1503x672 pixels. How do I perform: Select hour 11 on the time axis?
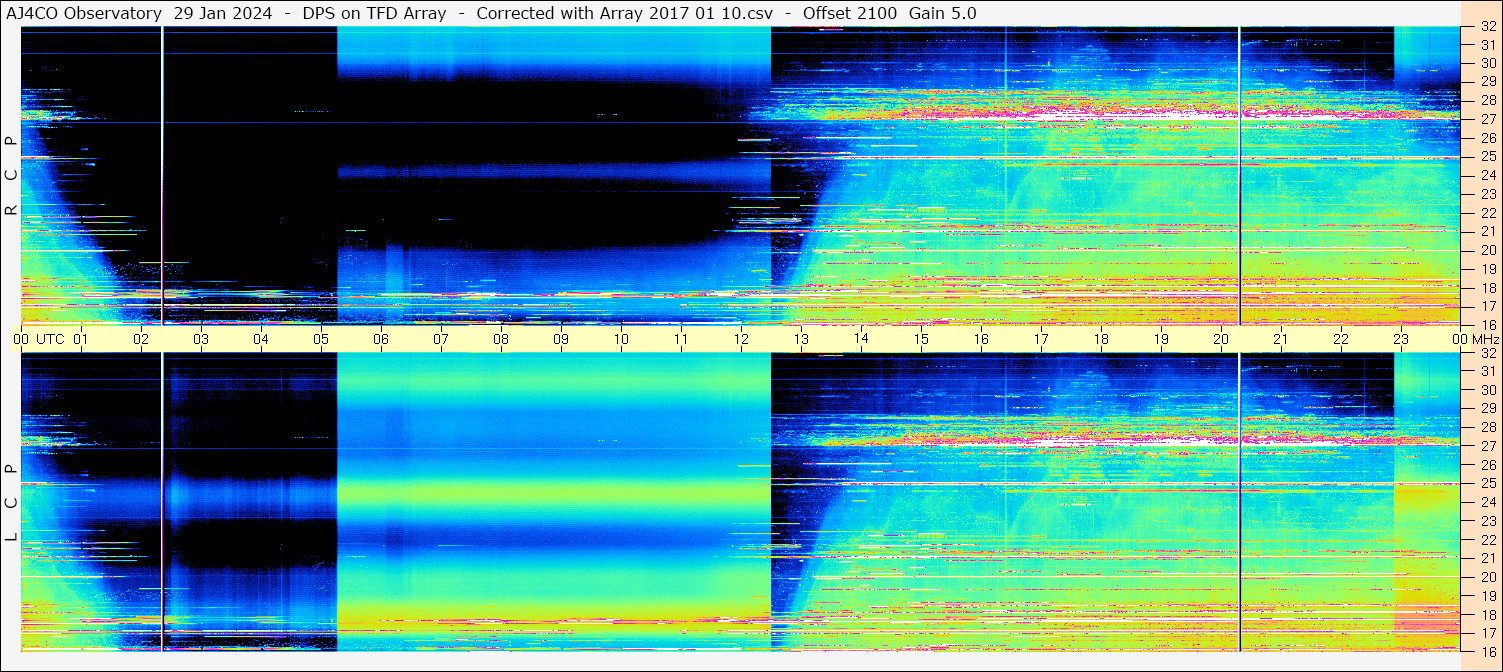[681, 339]
